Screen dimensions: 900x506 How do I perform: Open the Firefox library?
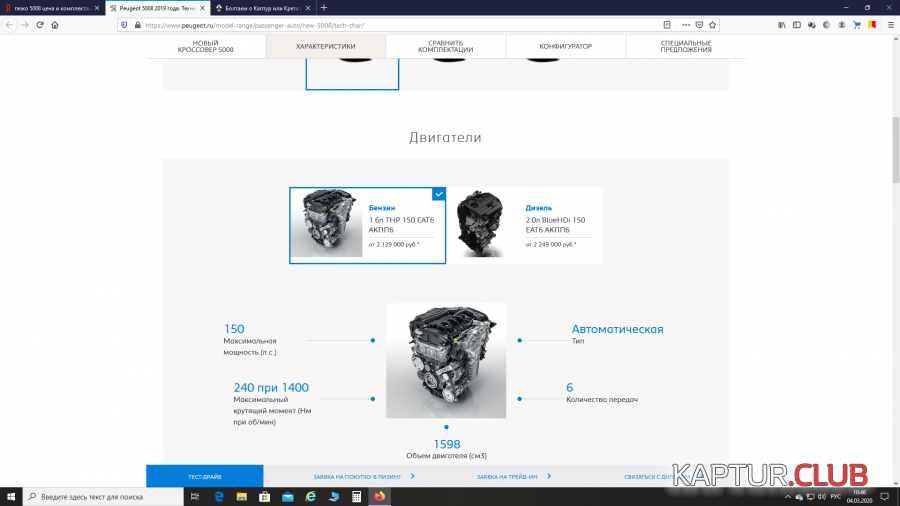(x=782, y=25)
